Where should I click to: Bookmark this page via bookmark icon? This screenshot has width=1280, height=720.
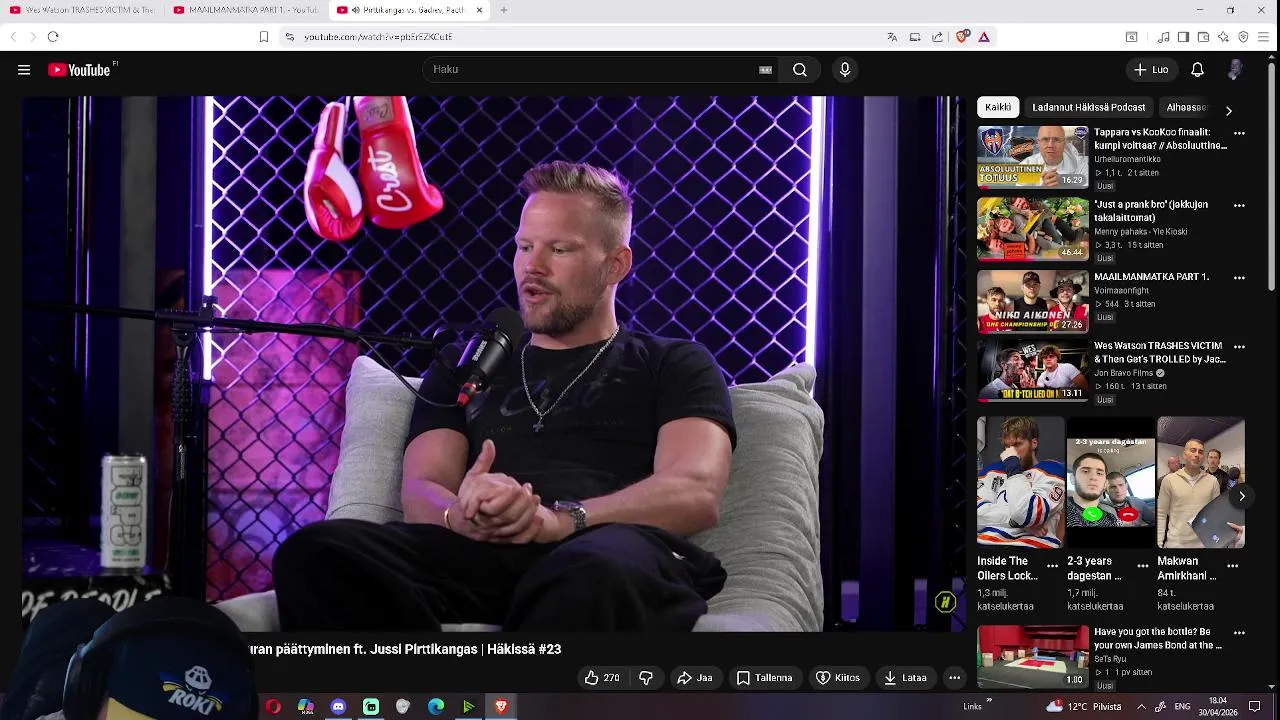264,37
